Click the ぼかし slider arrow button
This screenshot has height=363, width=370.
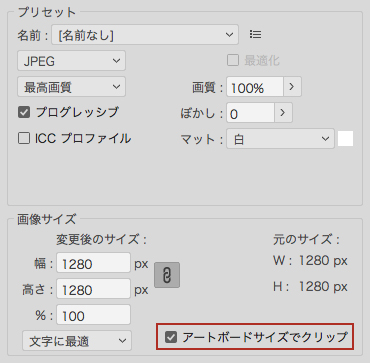click(x=283, y=113)
